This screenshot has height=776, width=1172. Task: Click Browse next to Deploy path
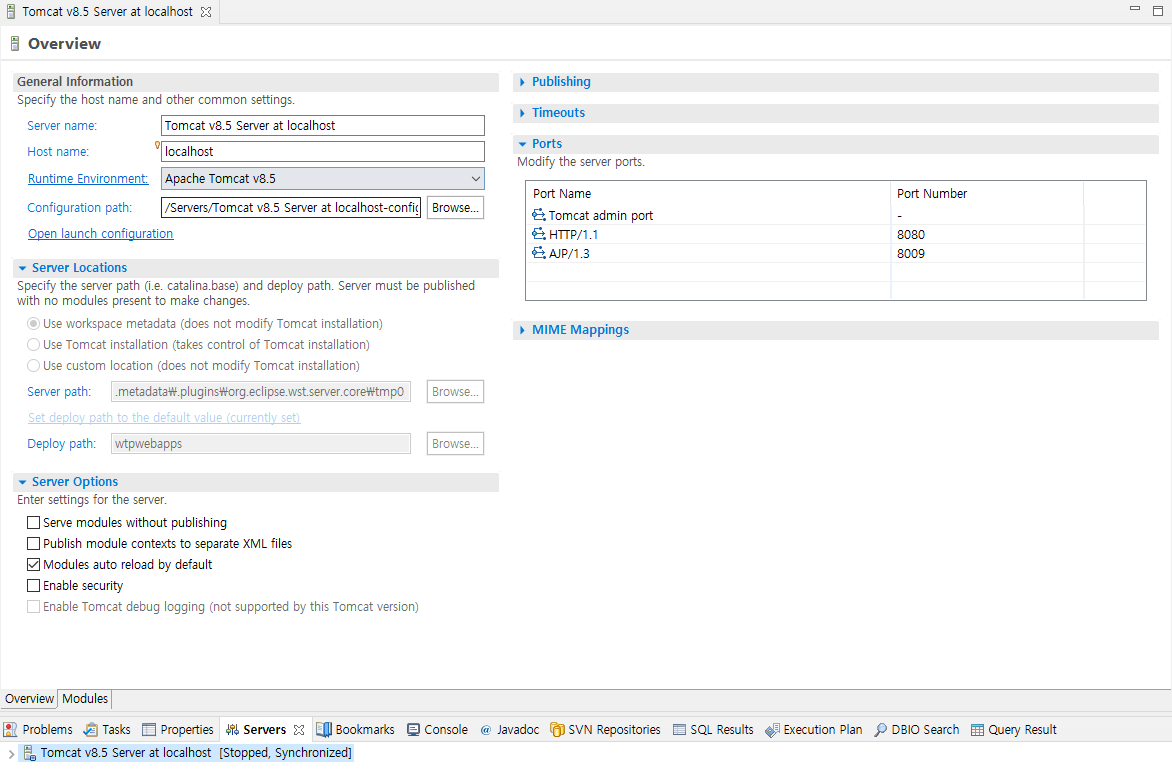tap(455, 443)
